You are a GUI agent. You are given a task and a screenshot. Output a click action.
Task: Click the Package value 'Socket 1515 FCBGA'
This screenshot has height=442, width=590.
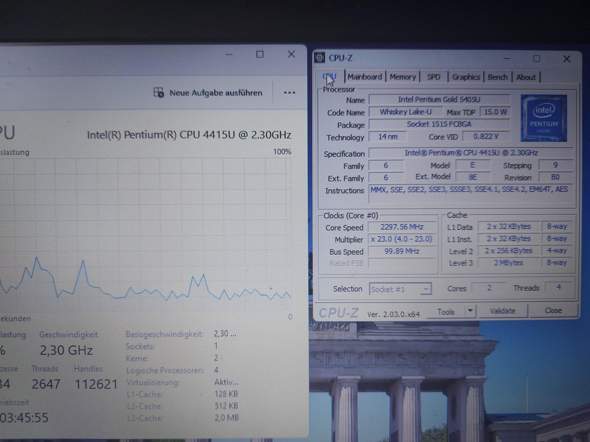439,124
